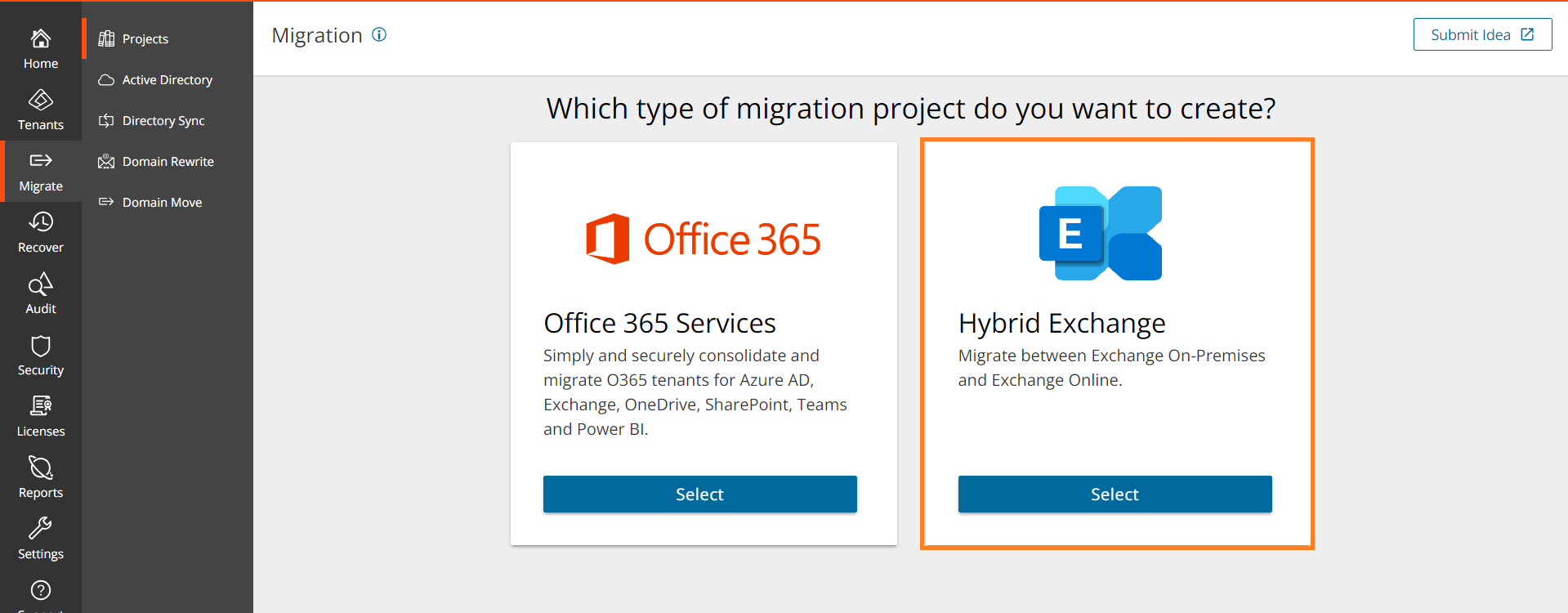Open the Recover section icon
Image resolution: width=1568 pixels, height=613 pixels.
click(41, 222)
